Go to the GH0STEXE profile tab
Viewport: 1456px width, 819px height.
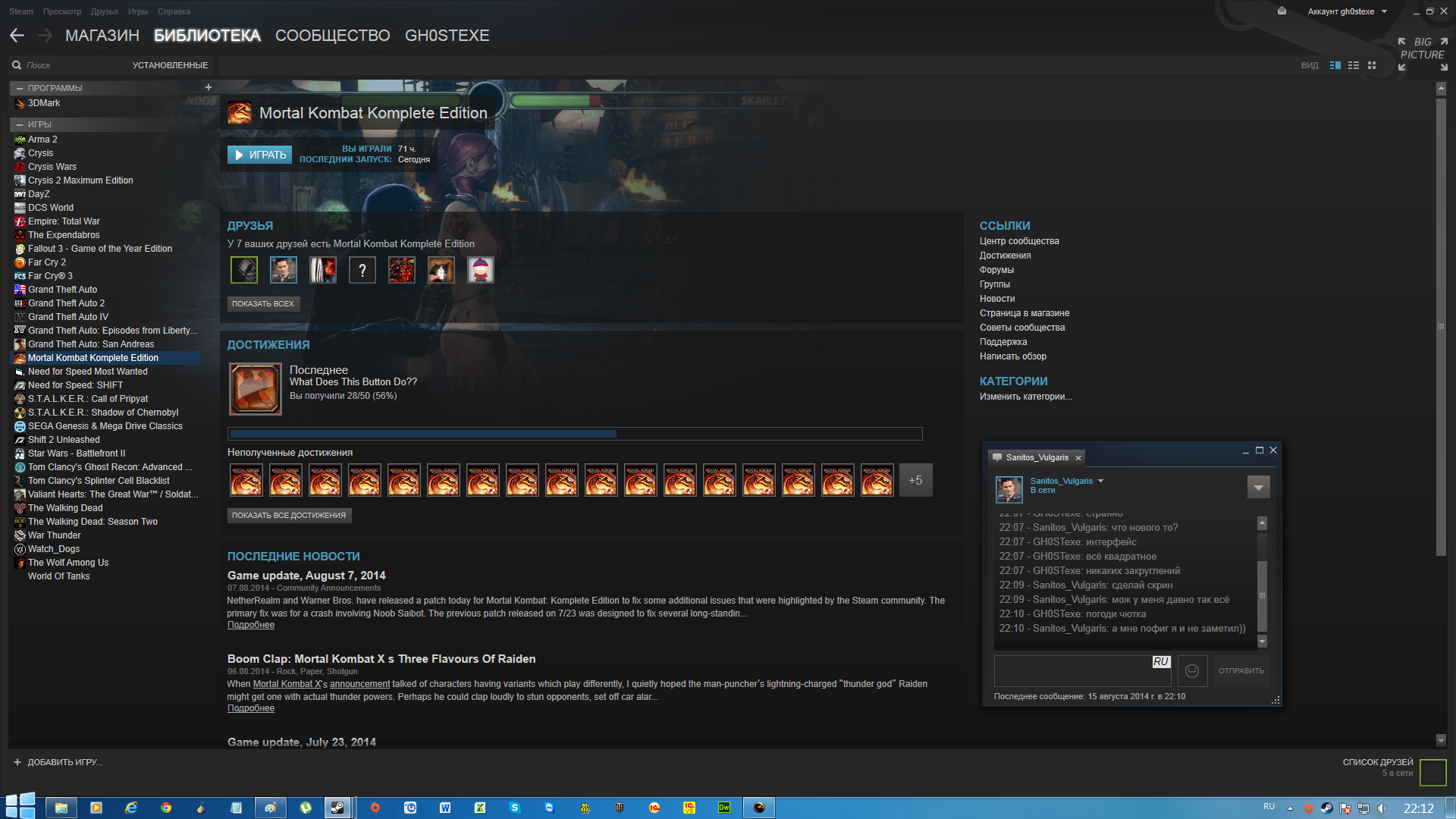pos(447,36)
